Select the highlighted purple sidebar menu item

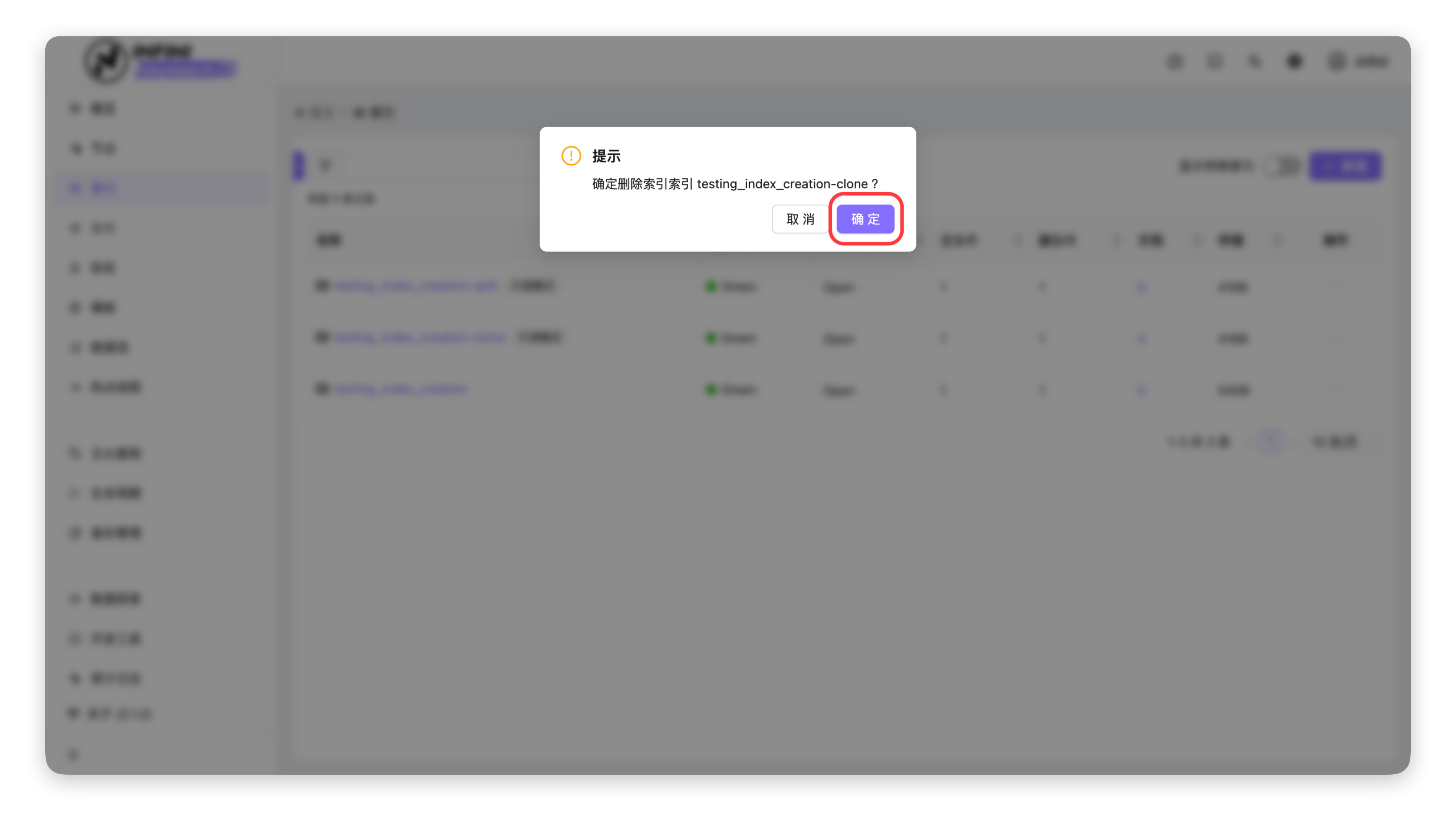[x=163, y=188]
